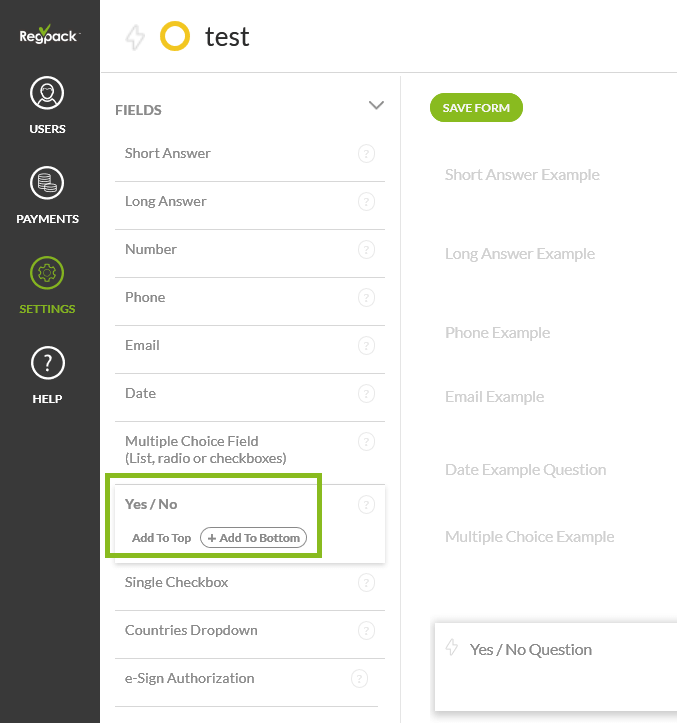Select the Single Checkbox field type

177,582
